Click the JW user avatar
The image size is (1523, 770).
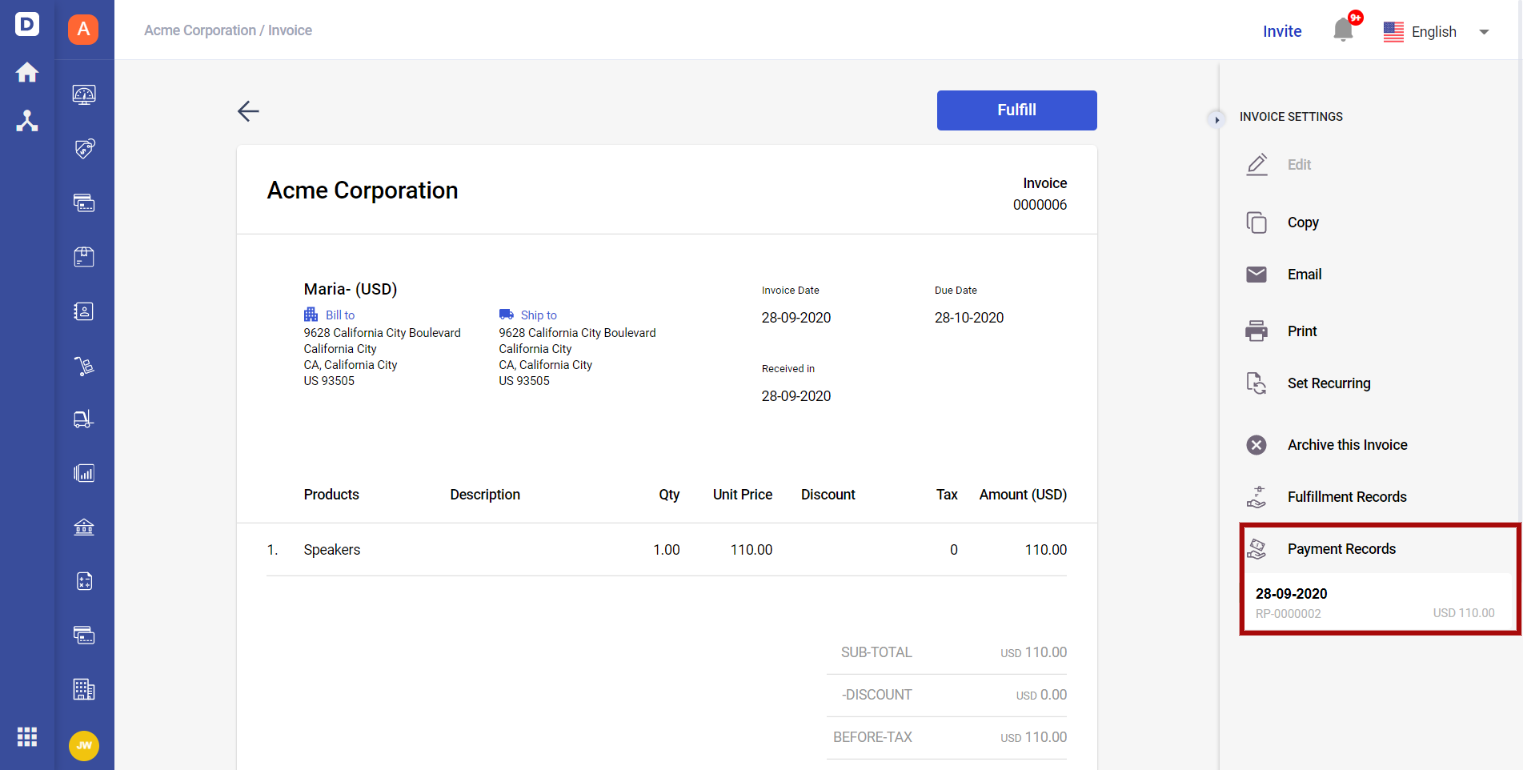click(84, 745)
